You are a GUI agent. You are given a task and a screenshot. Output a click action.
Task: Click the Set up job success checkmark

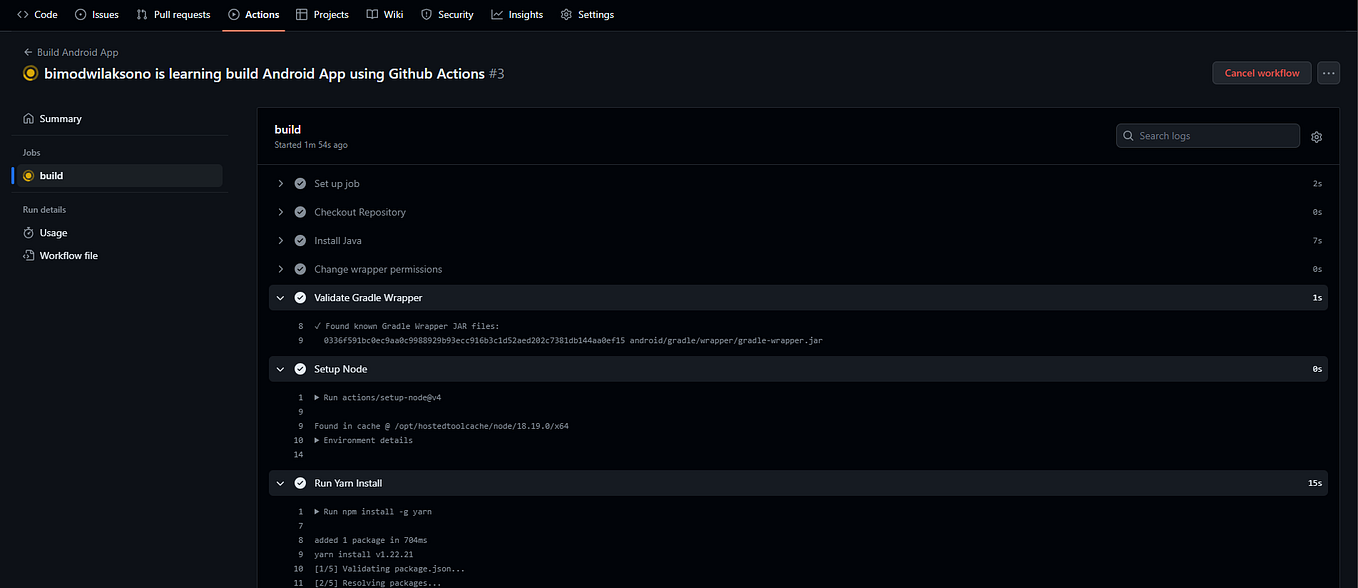pyautogui.click(x=300, y=183)
